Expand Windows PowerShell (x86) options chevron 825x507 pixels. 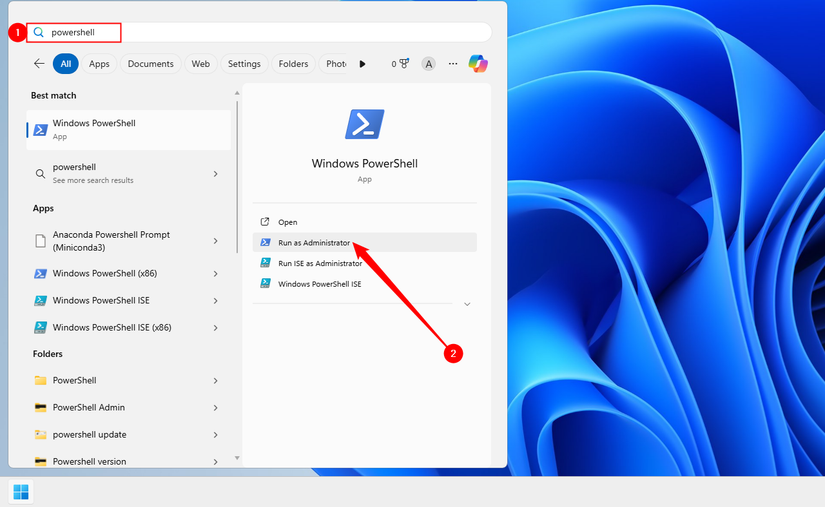click(x=216, y=273)
